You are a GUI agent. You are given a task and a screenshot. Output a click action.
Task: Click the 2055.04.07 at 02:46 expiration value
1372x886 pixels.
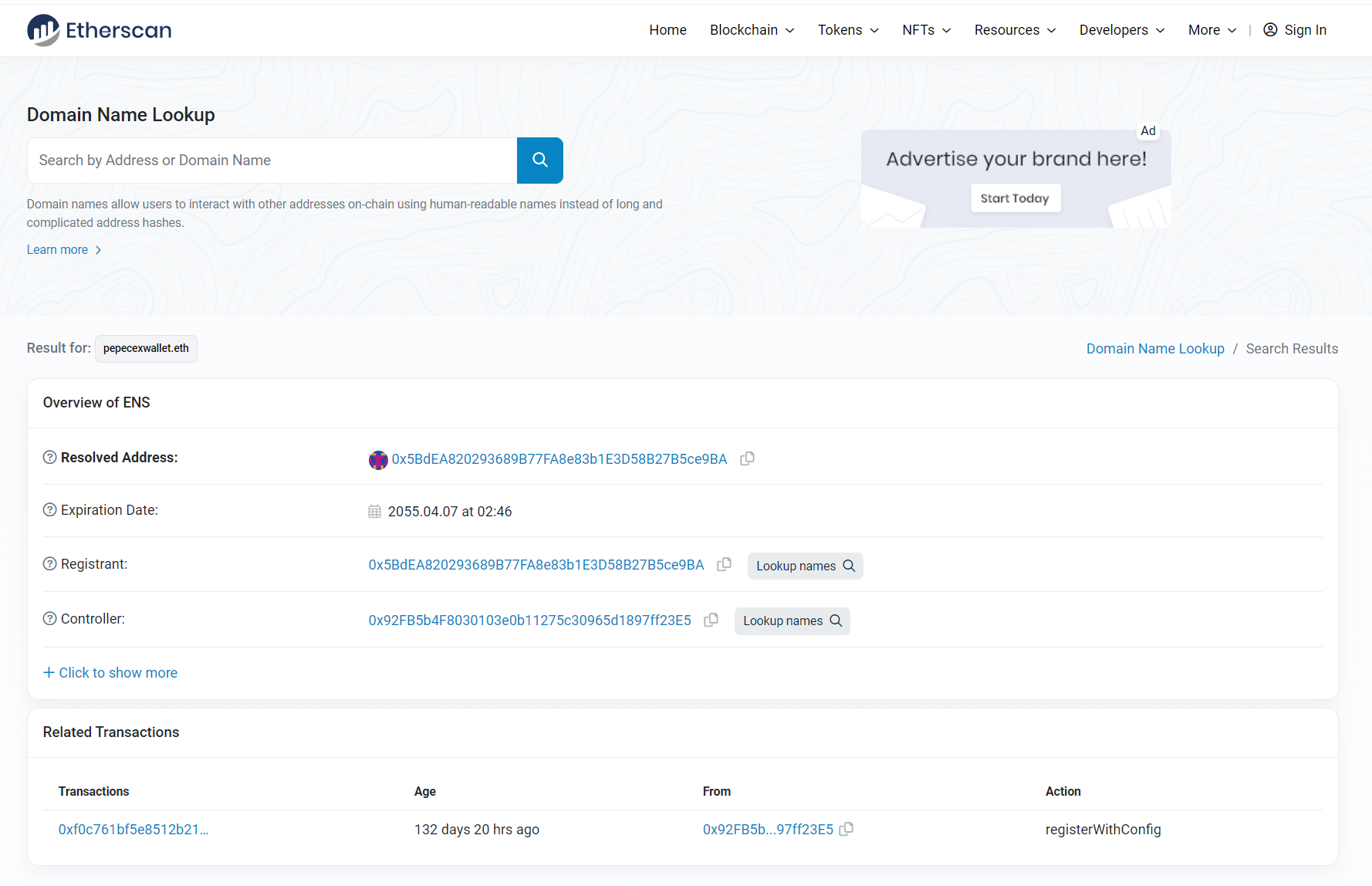450,512
